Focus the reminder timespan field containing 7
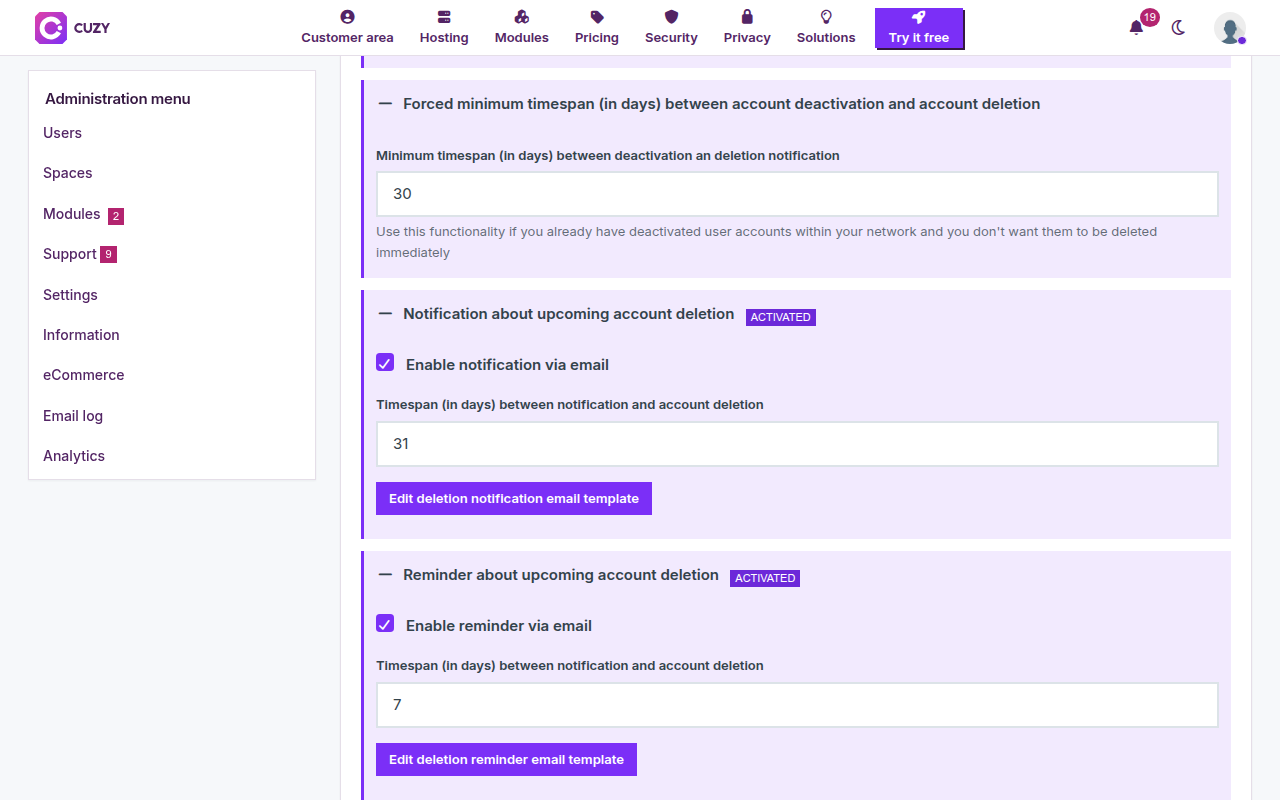The width and height of the screenshot is (1280, 800). point(797,705)
